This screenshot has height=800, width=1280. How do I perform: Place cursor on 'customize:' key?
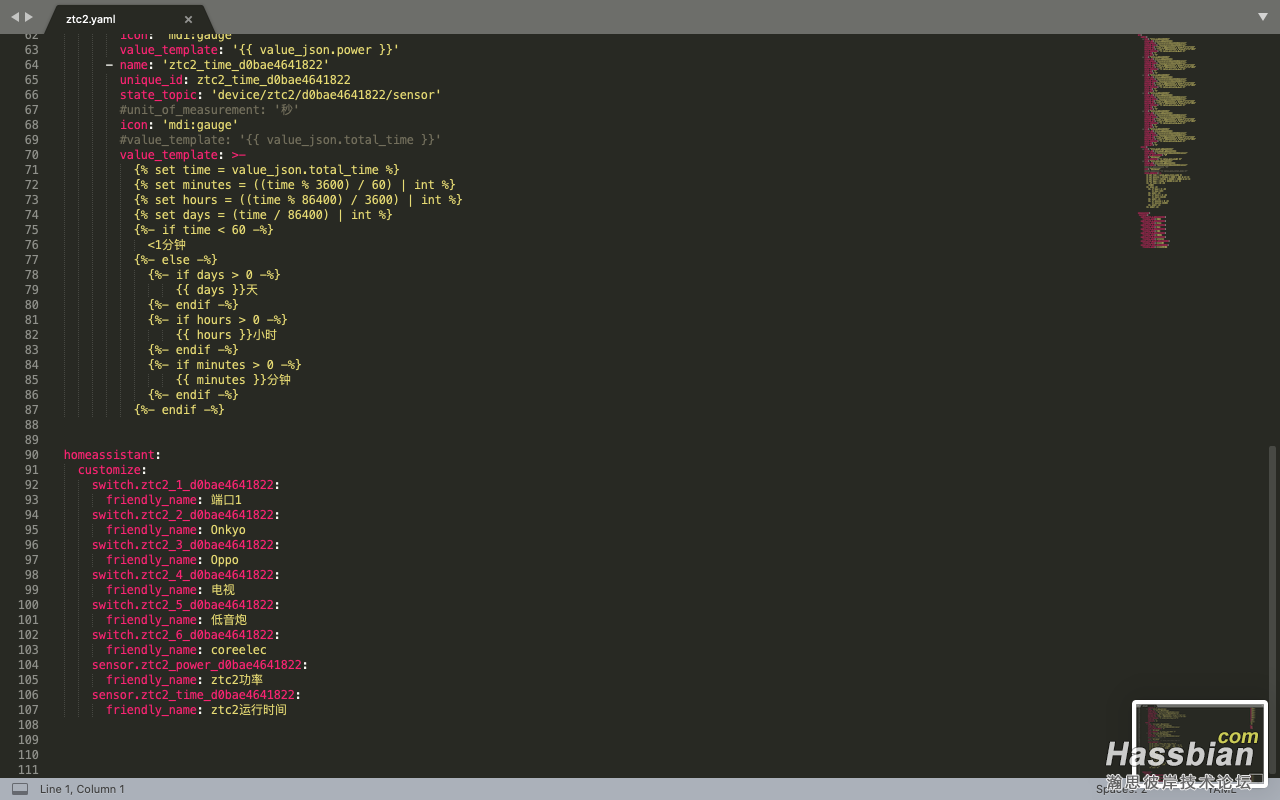point(113,470)
